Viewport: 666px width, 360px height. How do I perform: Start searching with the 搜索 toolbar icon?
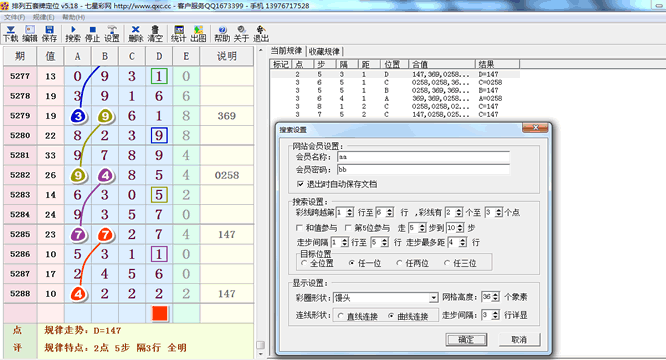(73, 34)
